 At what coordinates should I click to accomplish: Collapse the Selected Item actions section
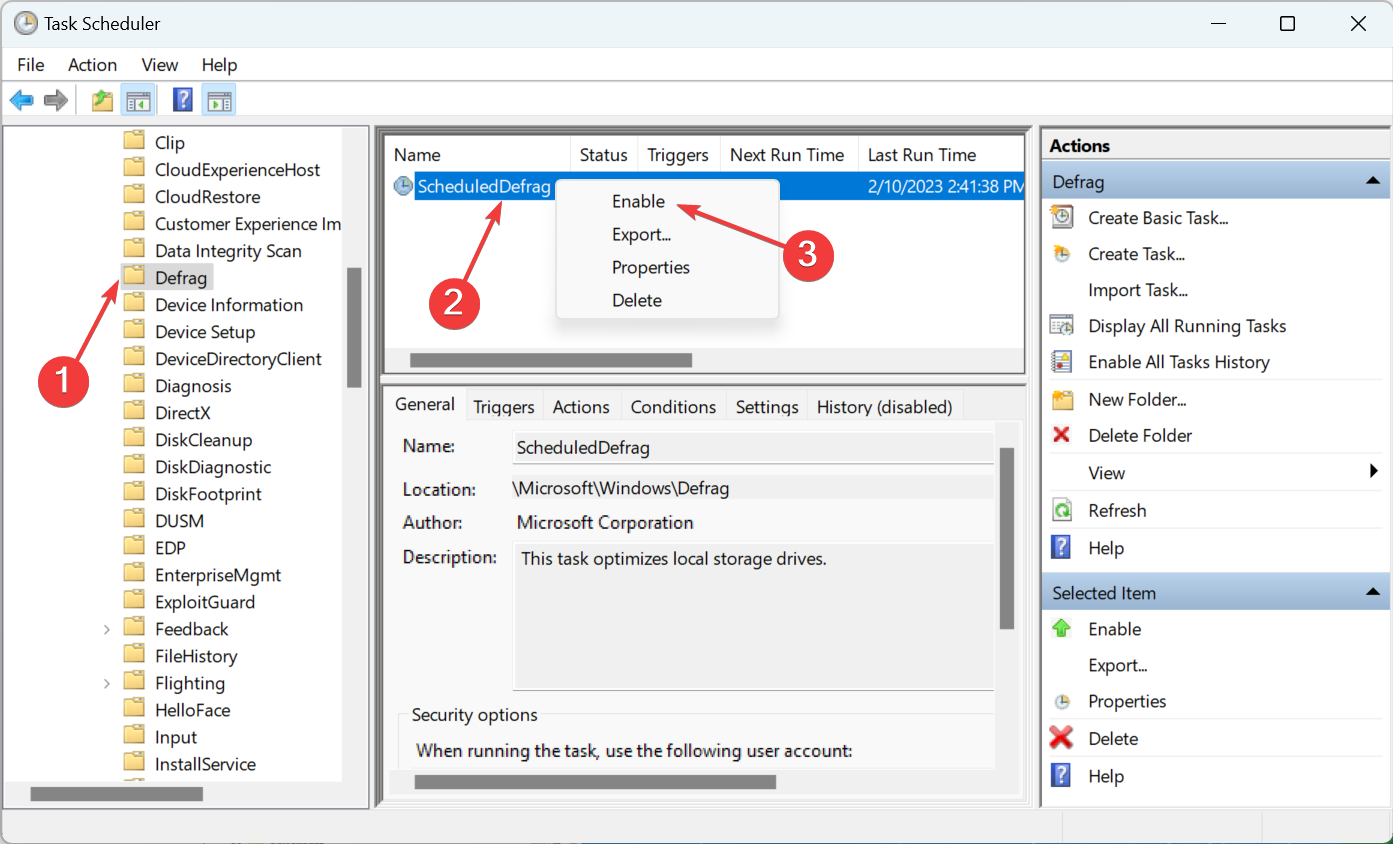[x=1371, y=592]
